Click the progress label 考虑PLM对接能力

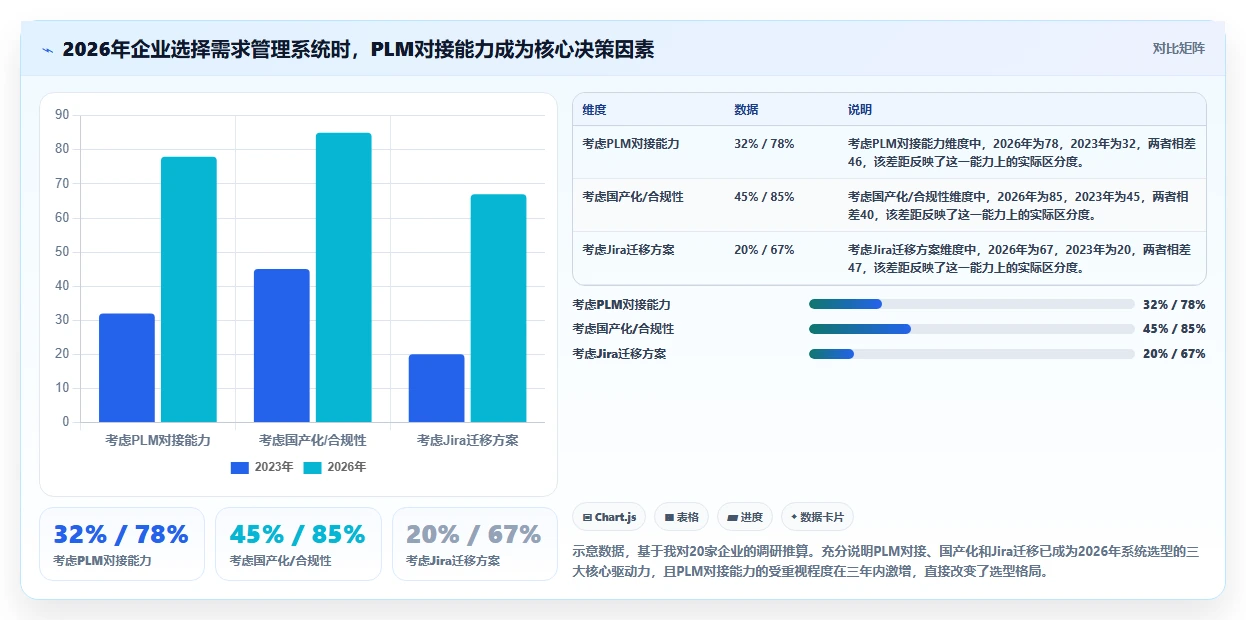pyautogui.click(x=621, y=304)
